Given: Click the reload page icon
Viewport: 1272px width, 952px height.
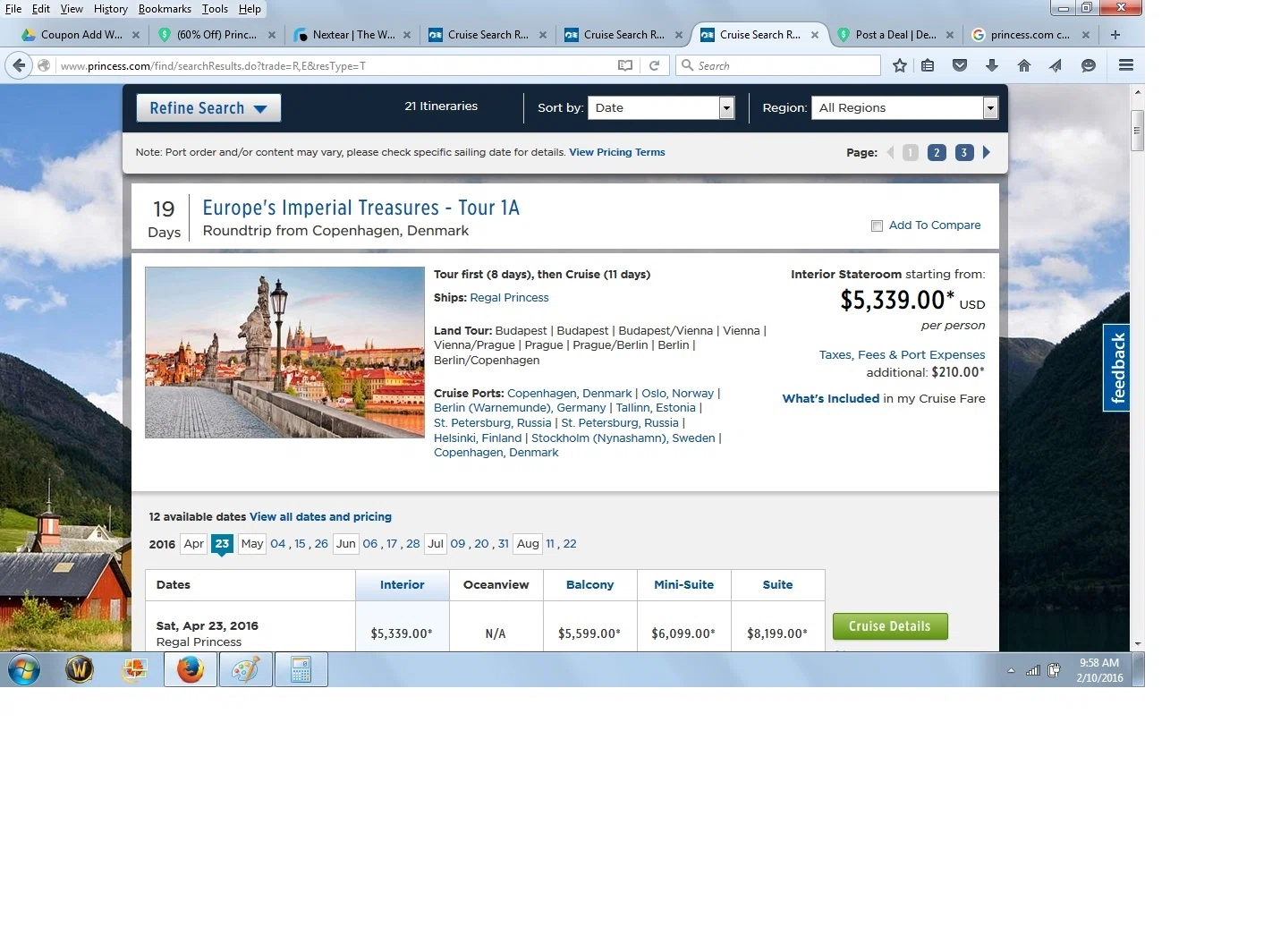Looking at the screenshot, I should (x=654, y=65).
